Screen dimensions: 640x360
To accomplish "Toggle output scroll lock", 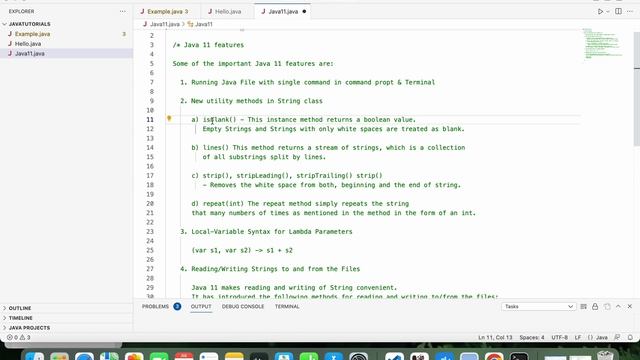I will point(595,307).
